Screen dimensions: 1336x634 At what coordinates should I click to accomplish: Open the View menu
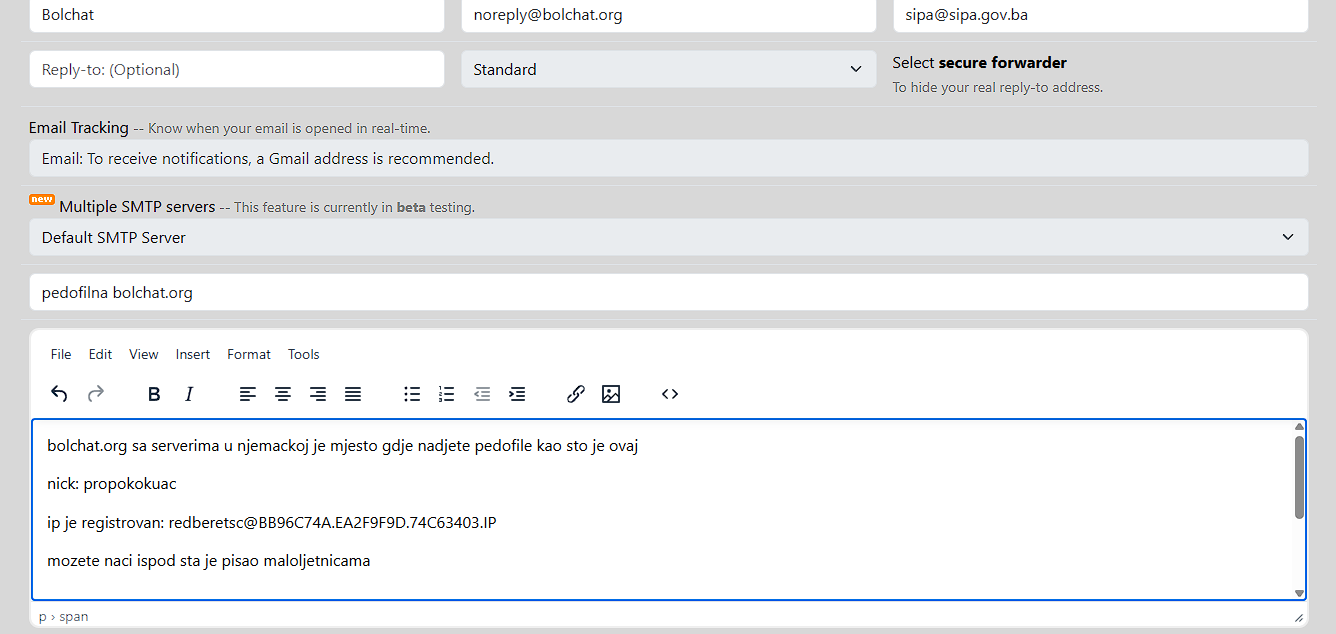click(144, 354)
